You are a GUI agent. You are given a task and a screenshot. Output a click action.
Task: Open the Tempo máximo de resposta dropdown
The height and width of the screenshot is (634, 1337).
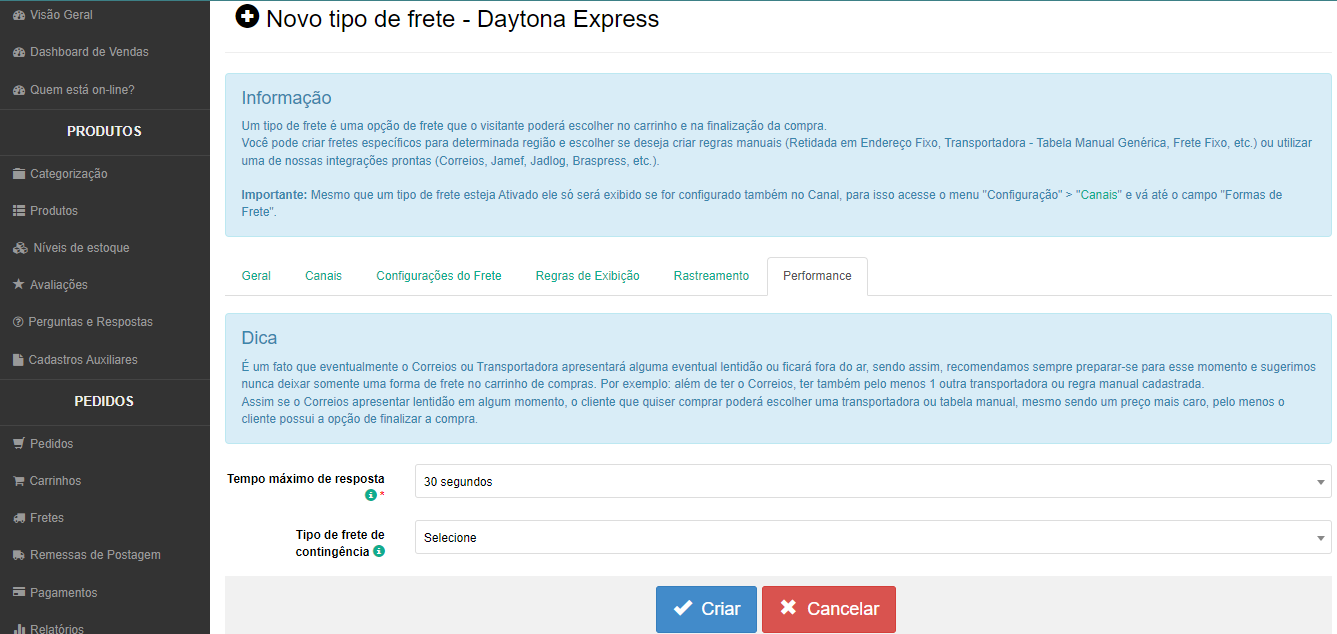[x=873, y=481]
